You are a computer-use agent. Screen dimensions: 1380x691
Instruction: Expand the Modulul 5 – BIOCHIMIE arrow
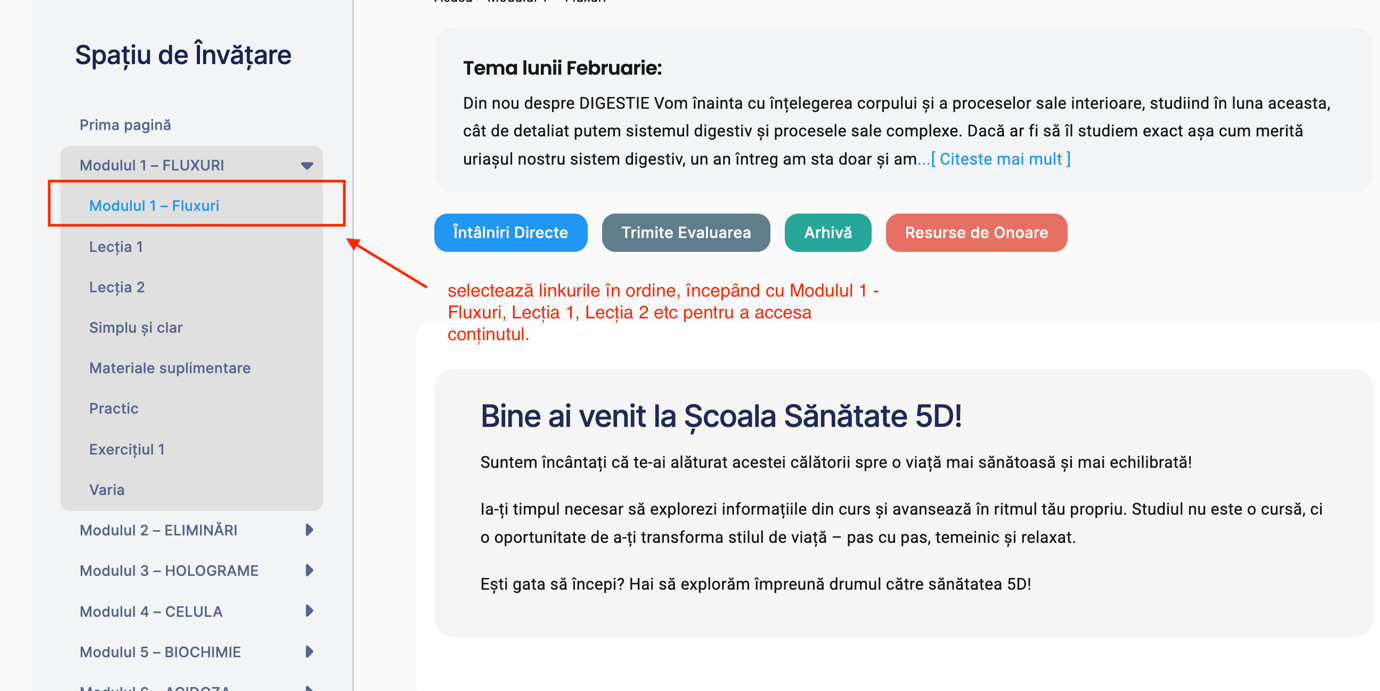[309, 652]
